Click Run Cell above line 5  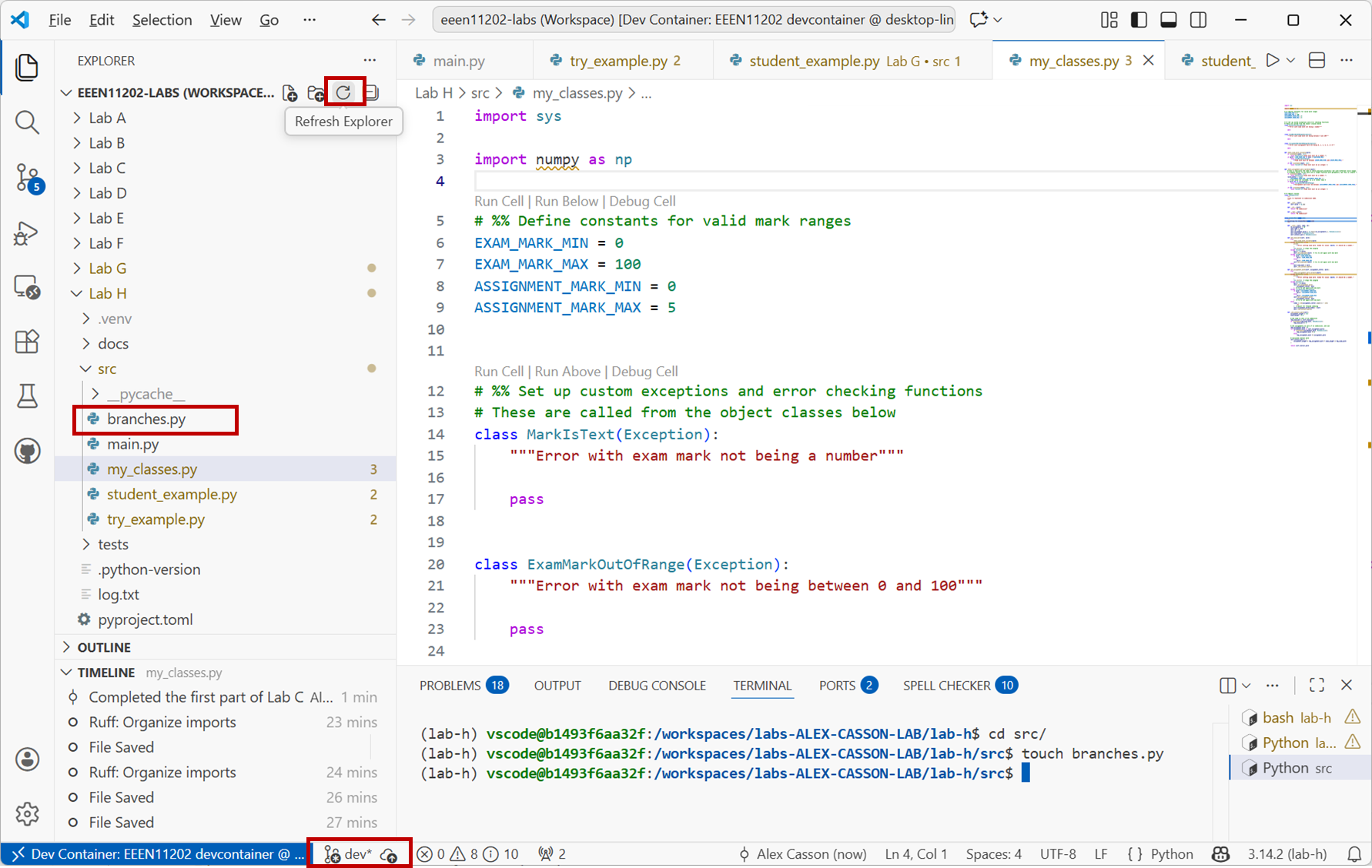(x=498, y=201)
